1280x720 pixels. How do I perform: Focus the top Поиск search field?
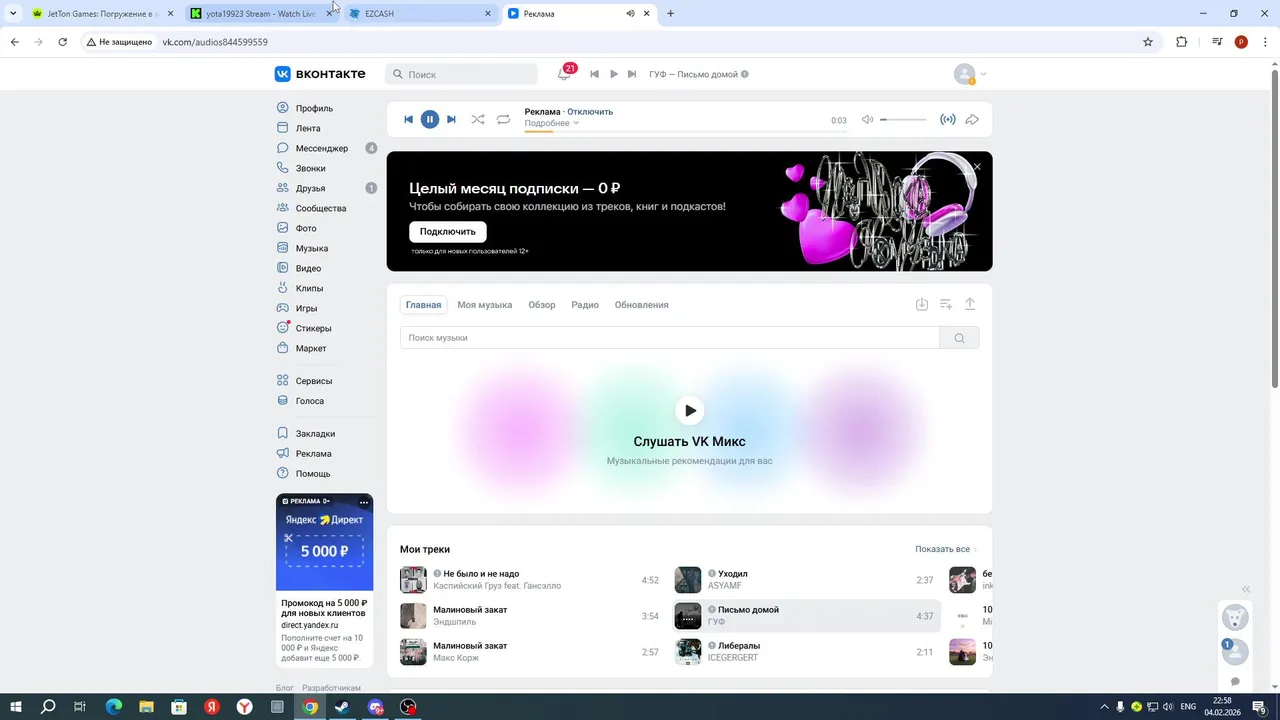(x=462, y=74)
